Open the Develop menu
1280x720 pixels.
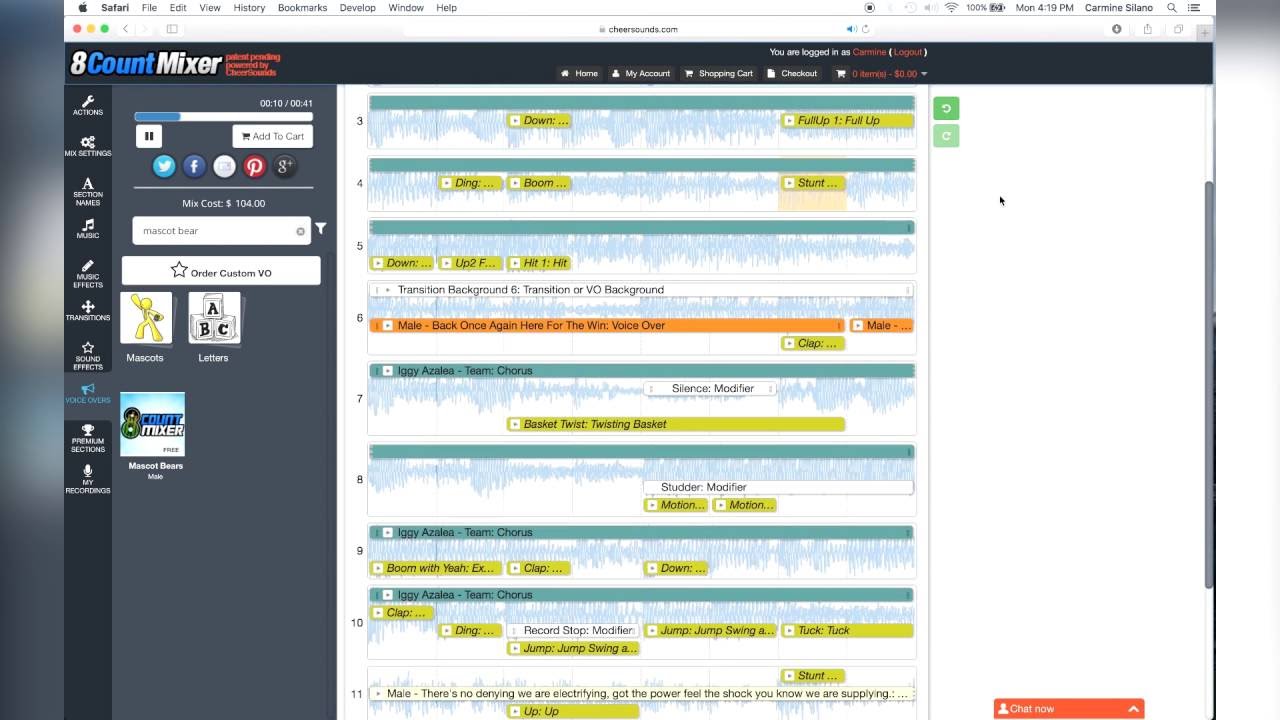click(x=357, y=7)
